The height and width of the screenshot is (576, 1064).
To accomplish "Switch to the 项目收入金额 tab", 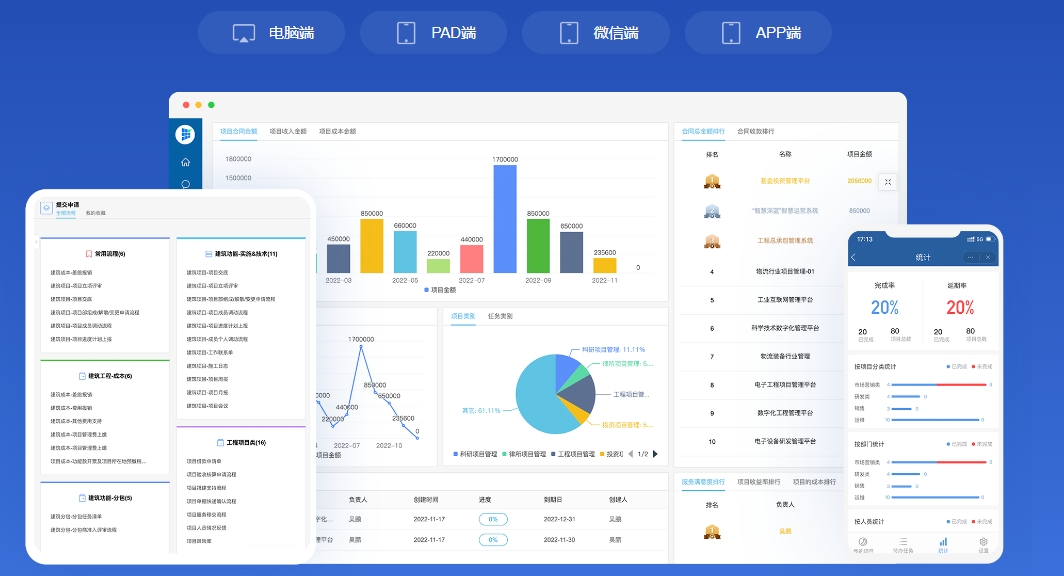I will [x=288, y=131].
